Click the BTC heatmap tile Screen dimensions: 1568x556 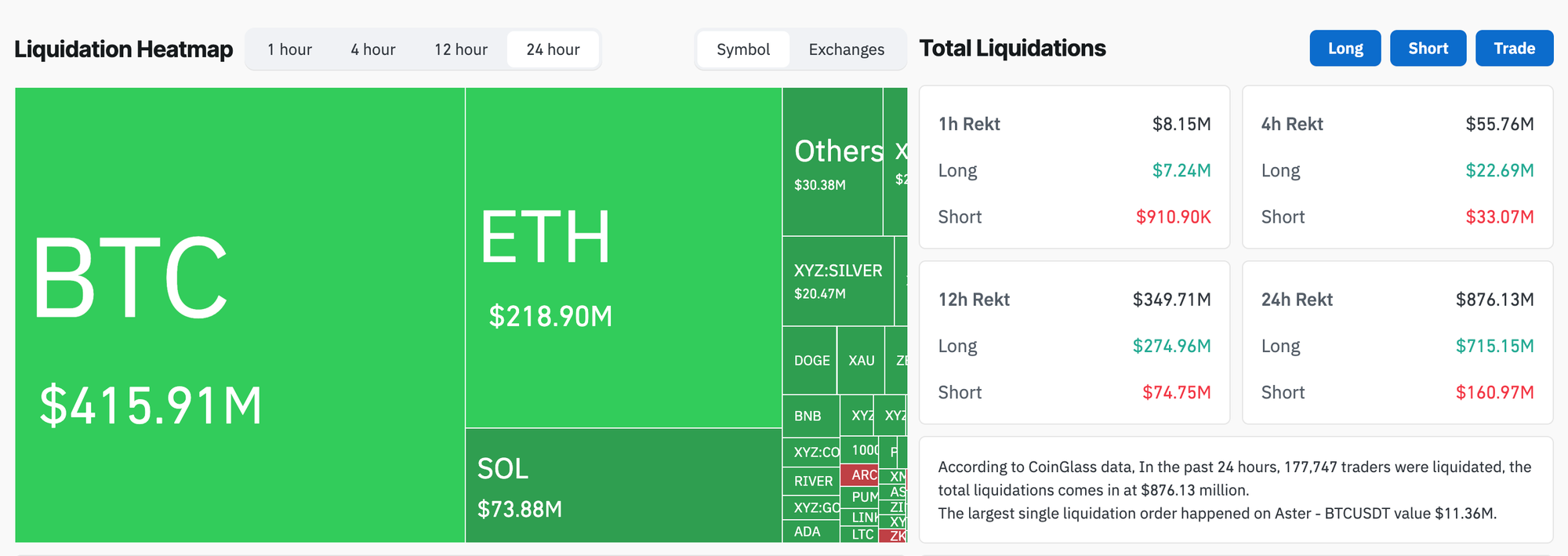pos(240,314)
